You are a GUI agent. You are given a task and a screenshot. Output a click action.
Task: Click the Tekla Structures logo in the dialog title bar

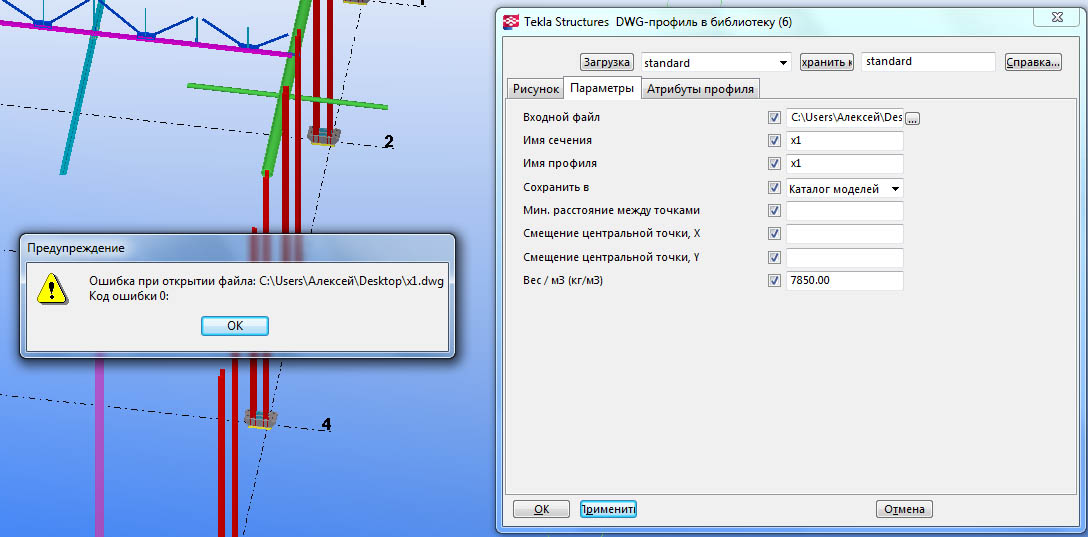pos(512,21)
